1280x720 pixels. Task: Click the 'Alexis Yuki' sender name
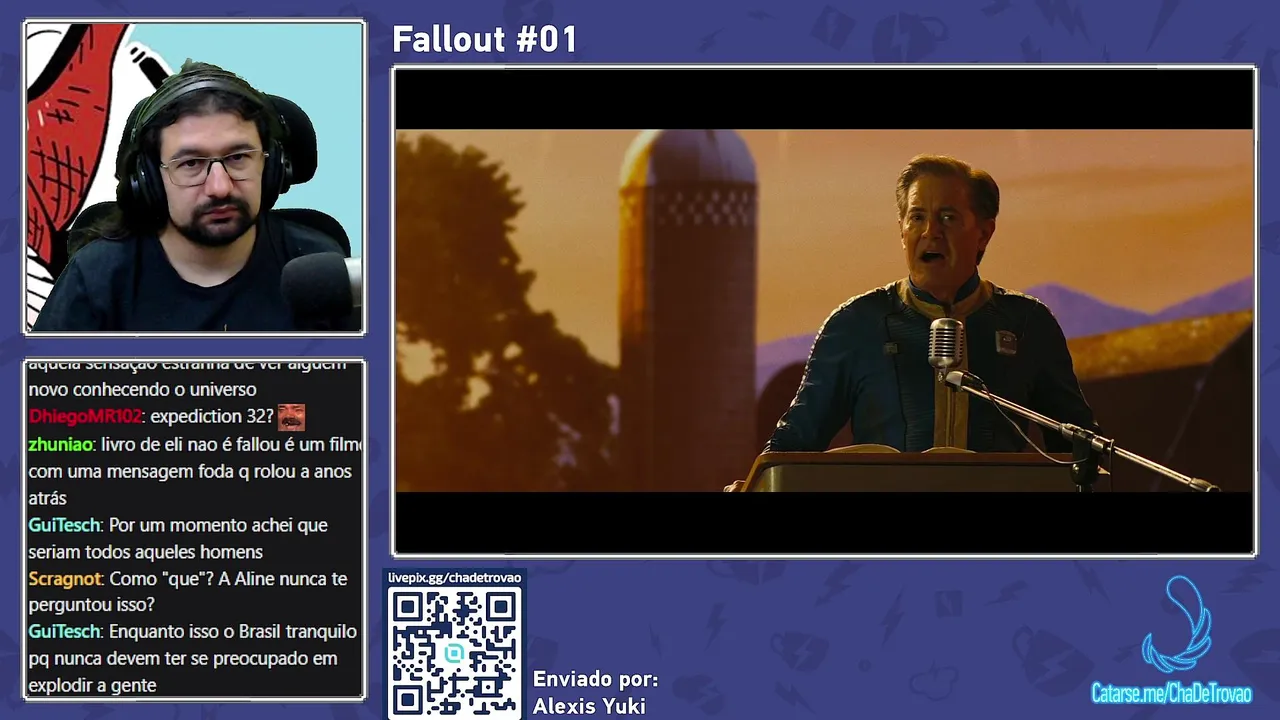589,706
